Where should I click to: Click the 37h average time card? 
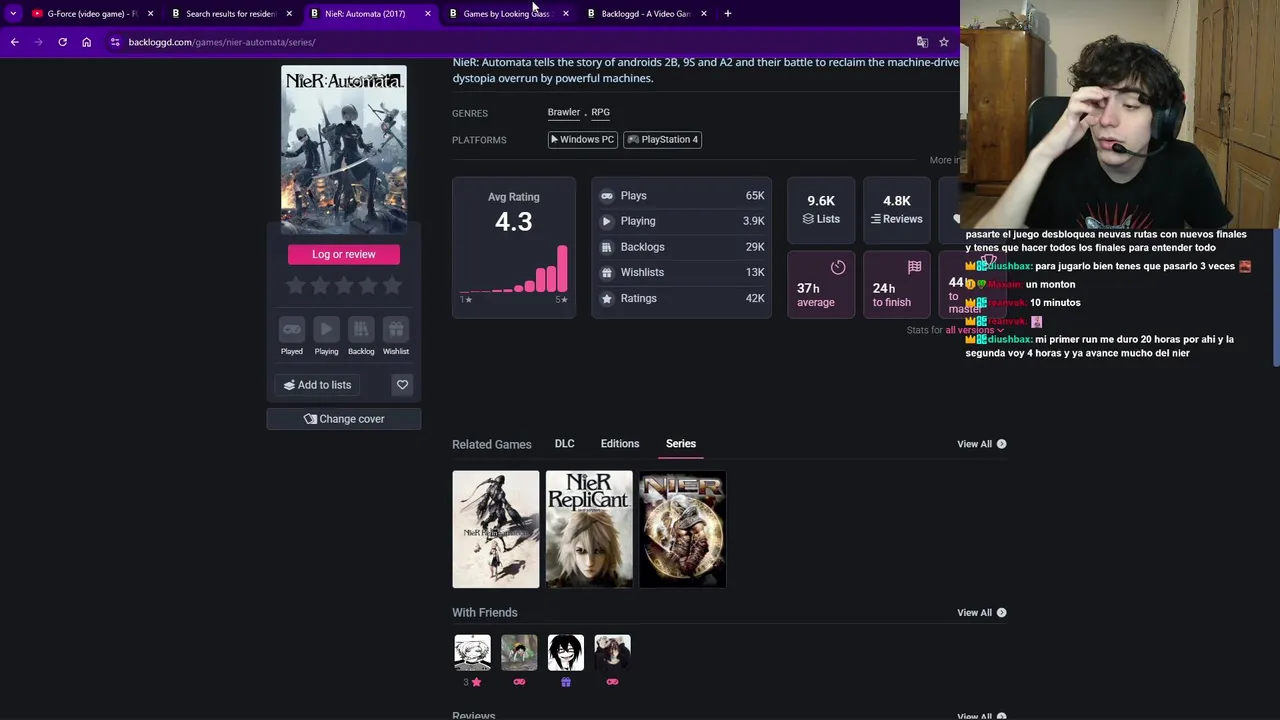pos(821,284)
